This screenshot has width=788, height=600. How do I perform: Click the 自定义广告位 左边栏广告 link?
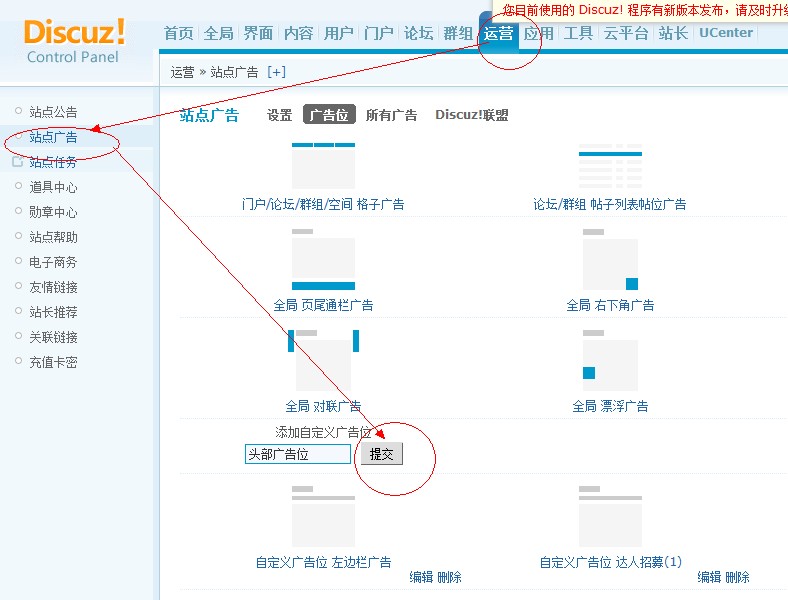point(323,562)
